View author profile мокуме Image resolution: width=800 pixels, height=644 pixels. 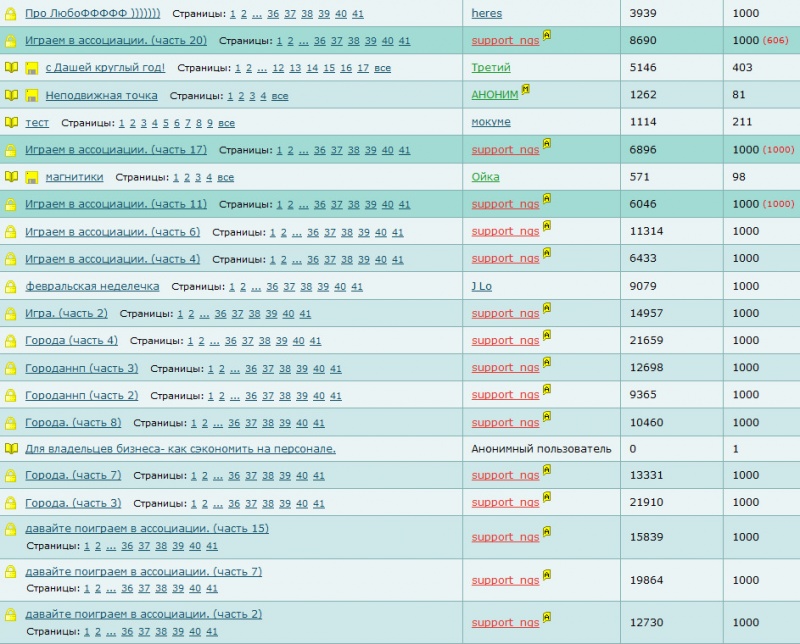pyautogui.click(x=491, y=122)
